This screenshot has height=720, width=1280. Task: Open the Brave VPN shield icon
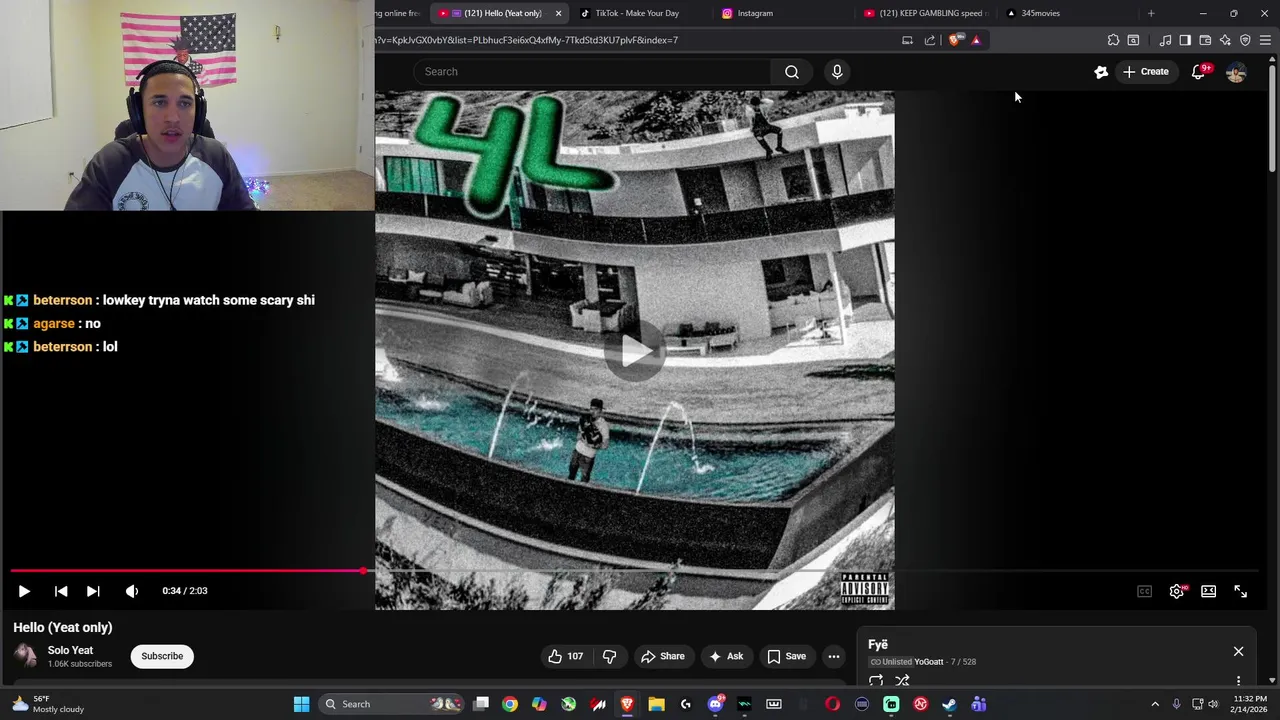click(1245, 40)
